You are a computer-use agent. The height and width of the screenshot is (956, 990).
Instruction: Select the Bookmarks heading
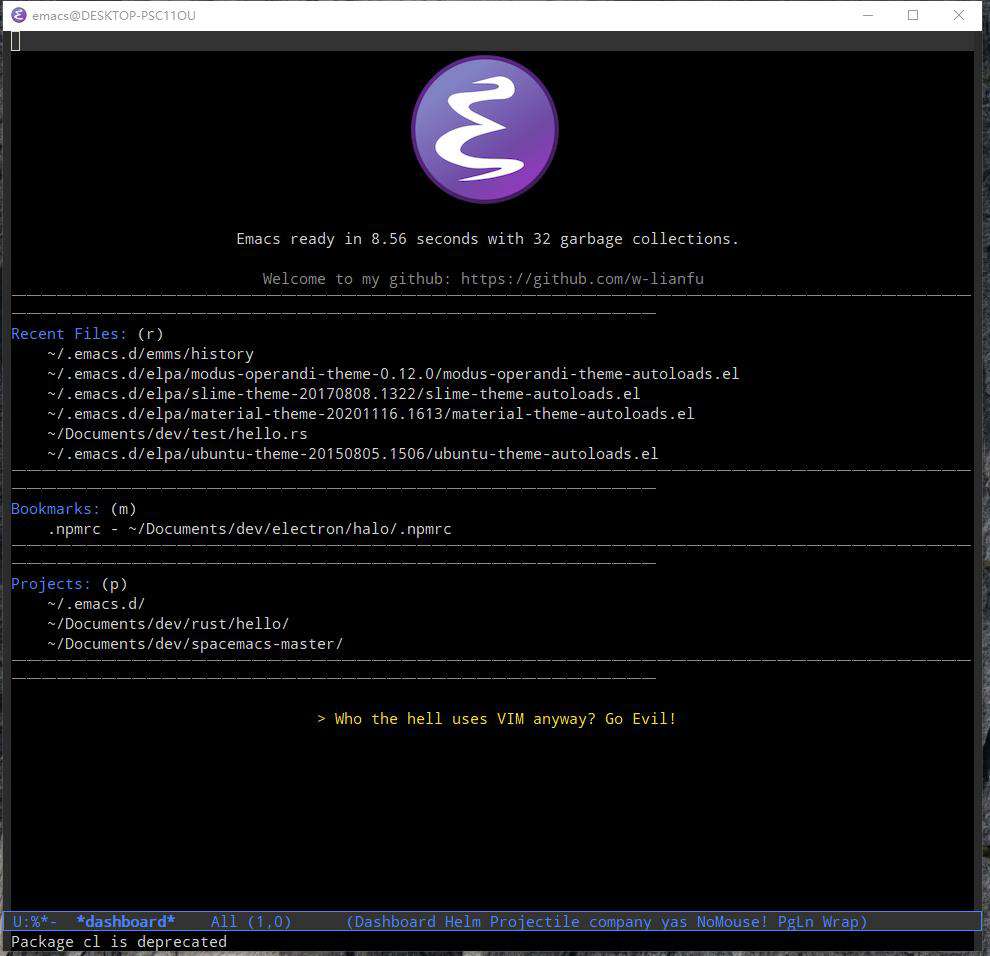click(56, 508)
